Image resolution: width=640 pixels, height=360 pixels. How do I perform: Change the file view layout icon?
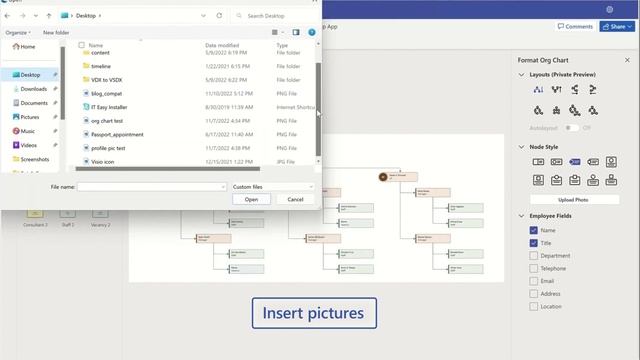(275, 32)
